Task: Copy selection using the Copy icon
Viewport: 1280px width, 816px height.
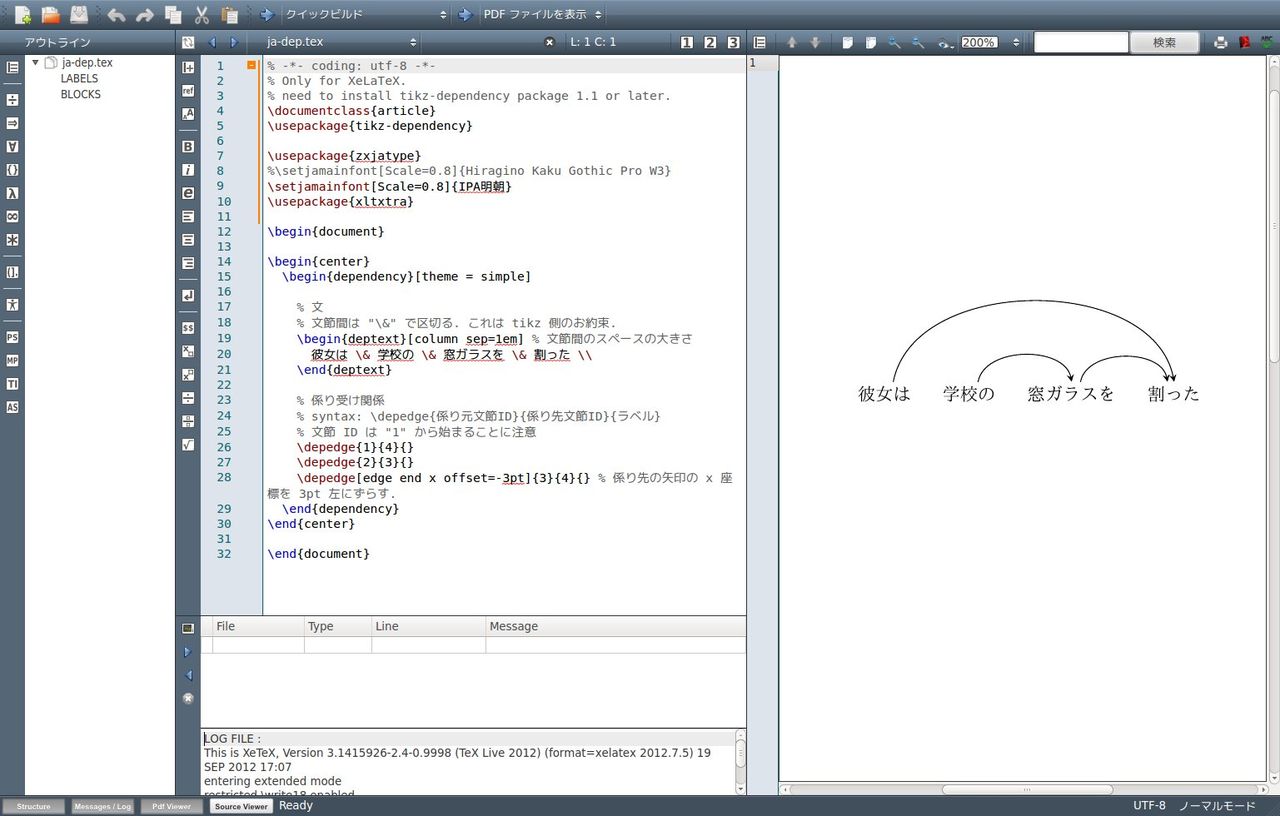Action: 173,15
